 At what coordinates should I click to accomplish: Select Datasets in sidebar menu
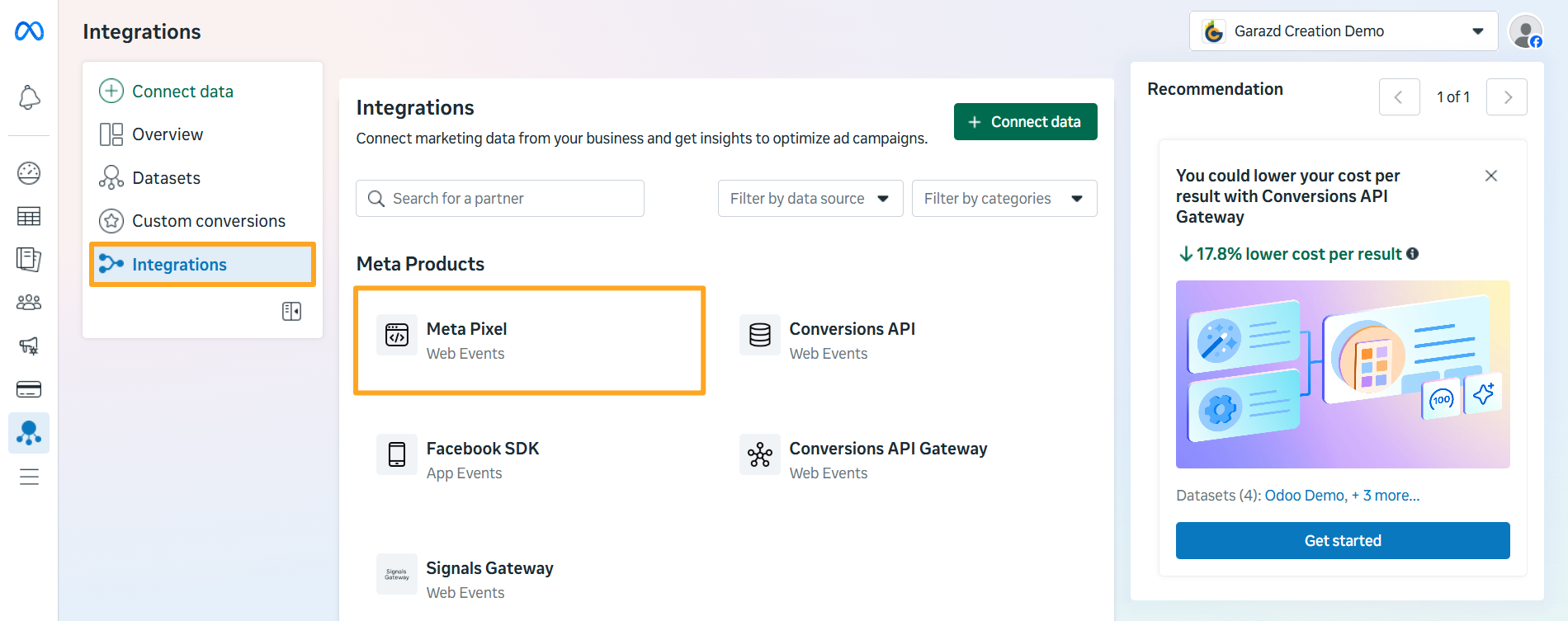tap(202, 177)
